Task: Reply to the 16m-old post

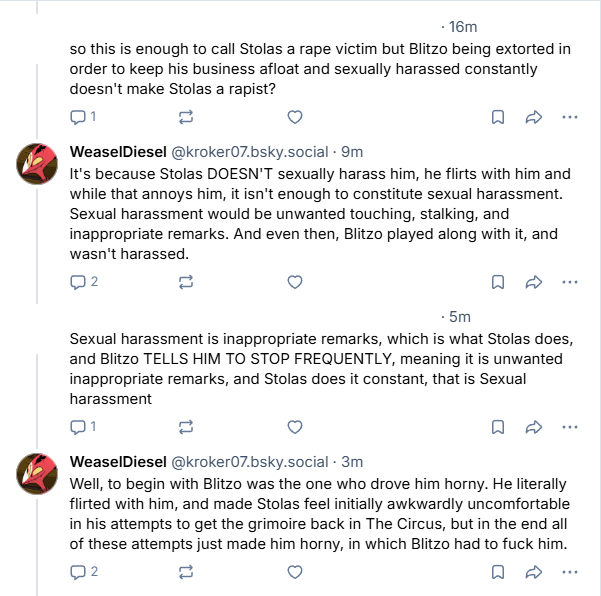Action: tap(79, 117)
